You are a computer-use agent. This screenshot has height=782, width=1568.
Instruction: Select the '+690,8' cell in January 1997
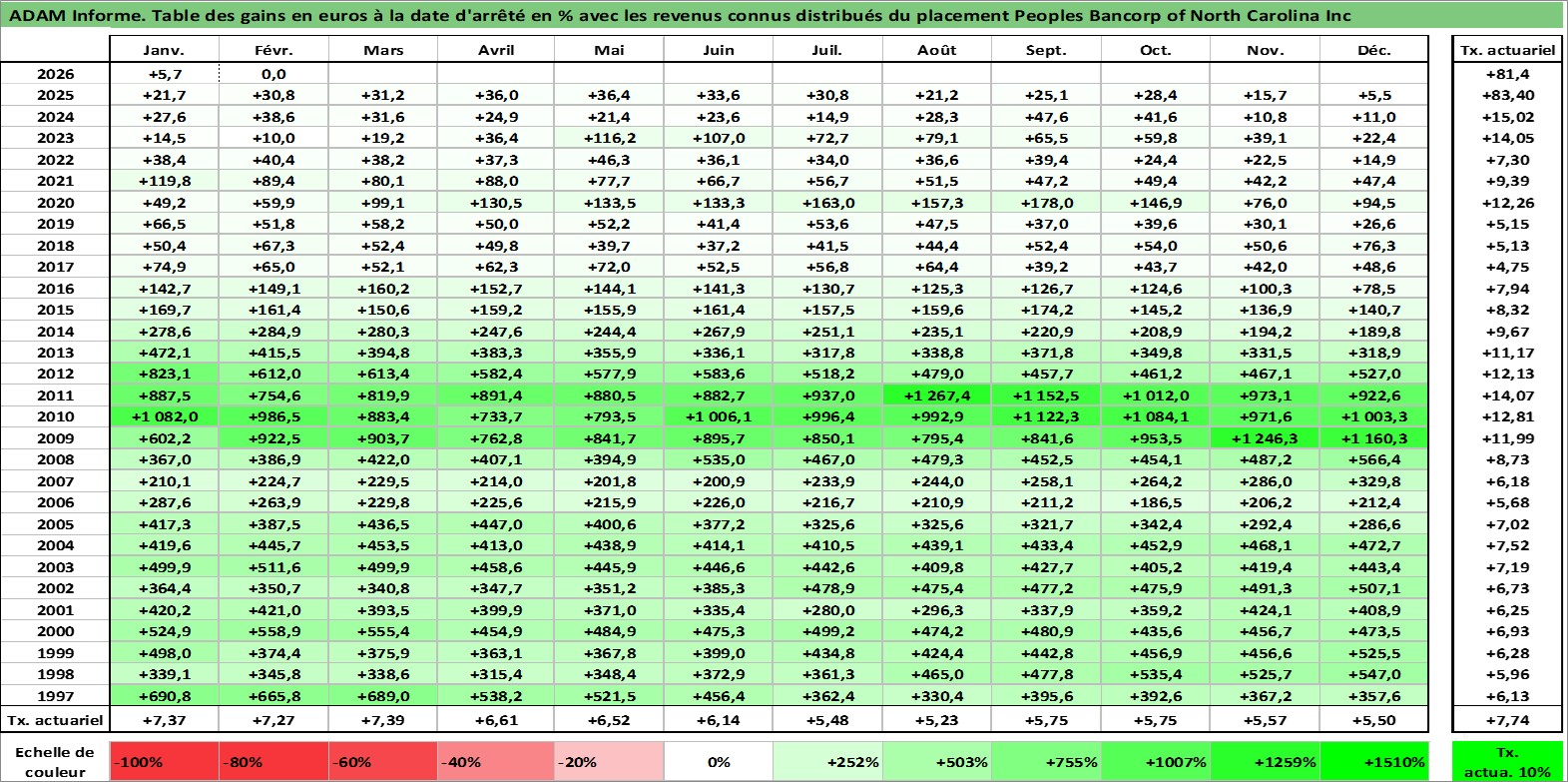tap(164, 696)
